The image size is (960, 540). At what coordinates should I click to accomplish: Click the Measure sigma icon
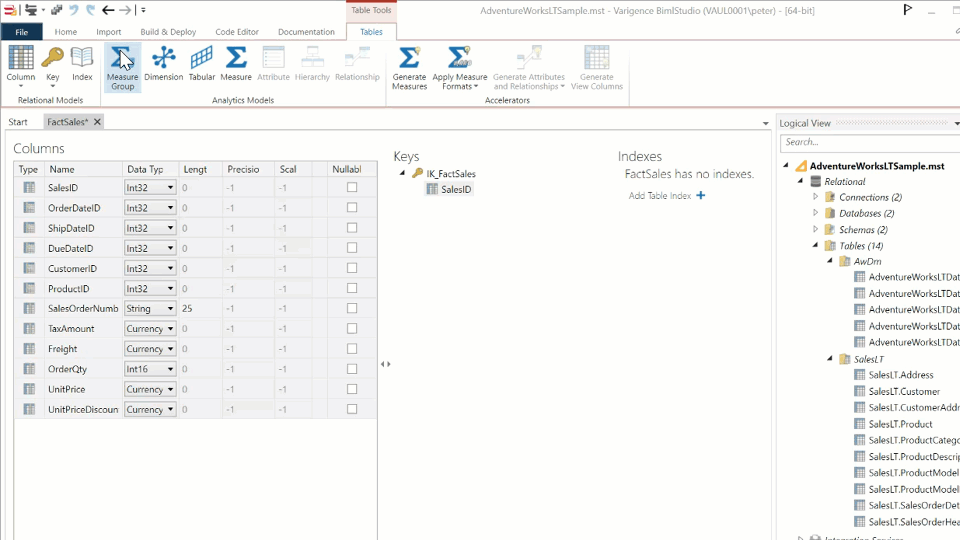(236, 58)
